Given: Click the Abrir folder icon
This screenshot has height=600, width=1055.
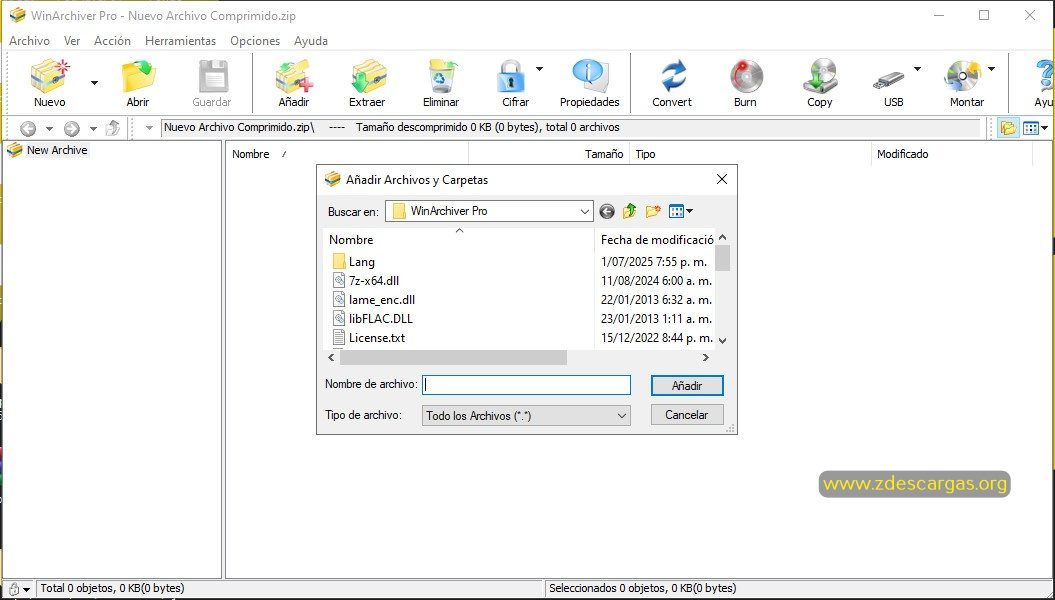Looking at the screenshot, I should point(139,76).
